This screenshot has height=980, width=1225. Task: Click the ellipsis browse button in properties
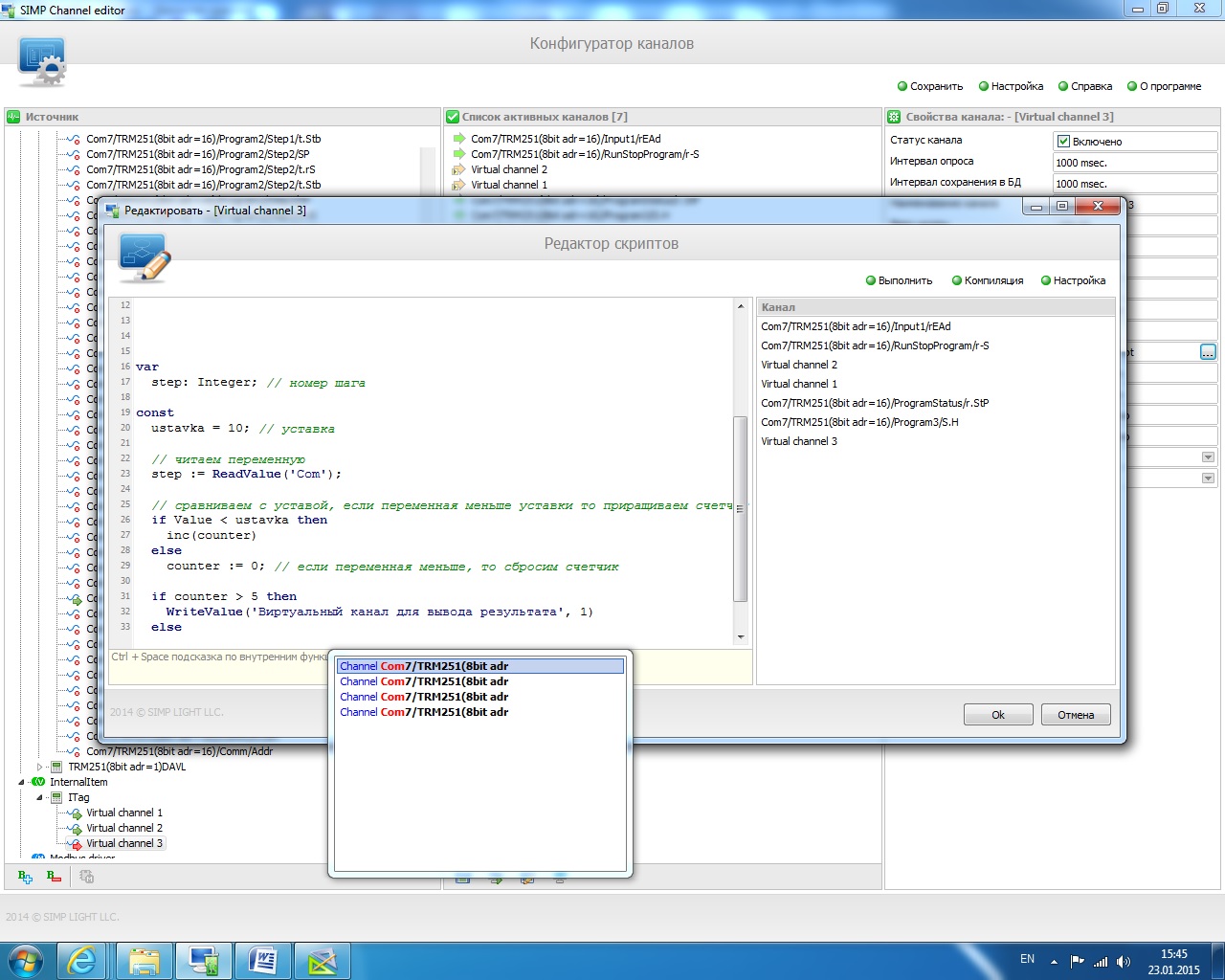pos(1208,352)
